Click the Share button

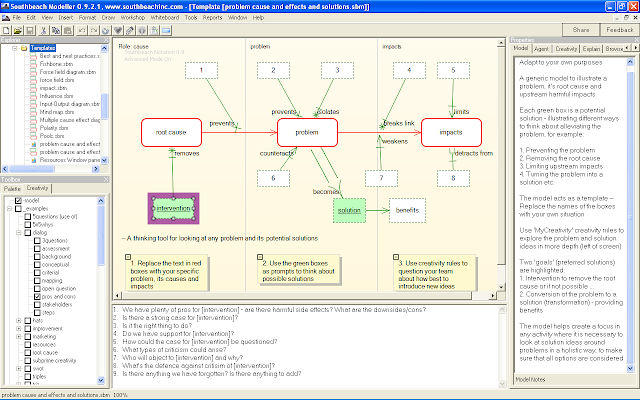tap(581, 30)
